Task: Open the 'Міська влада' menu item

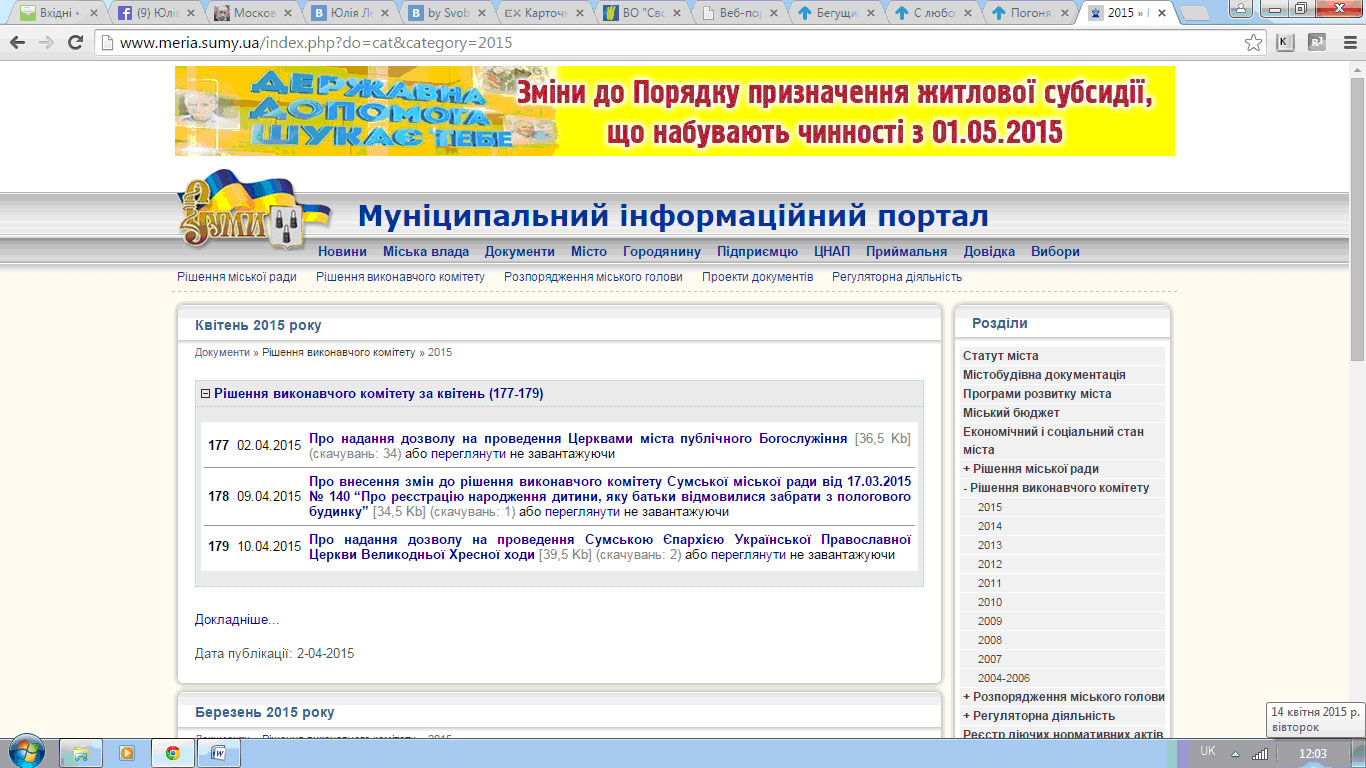Action: point(426,252)
